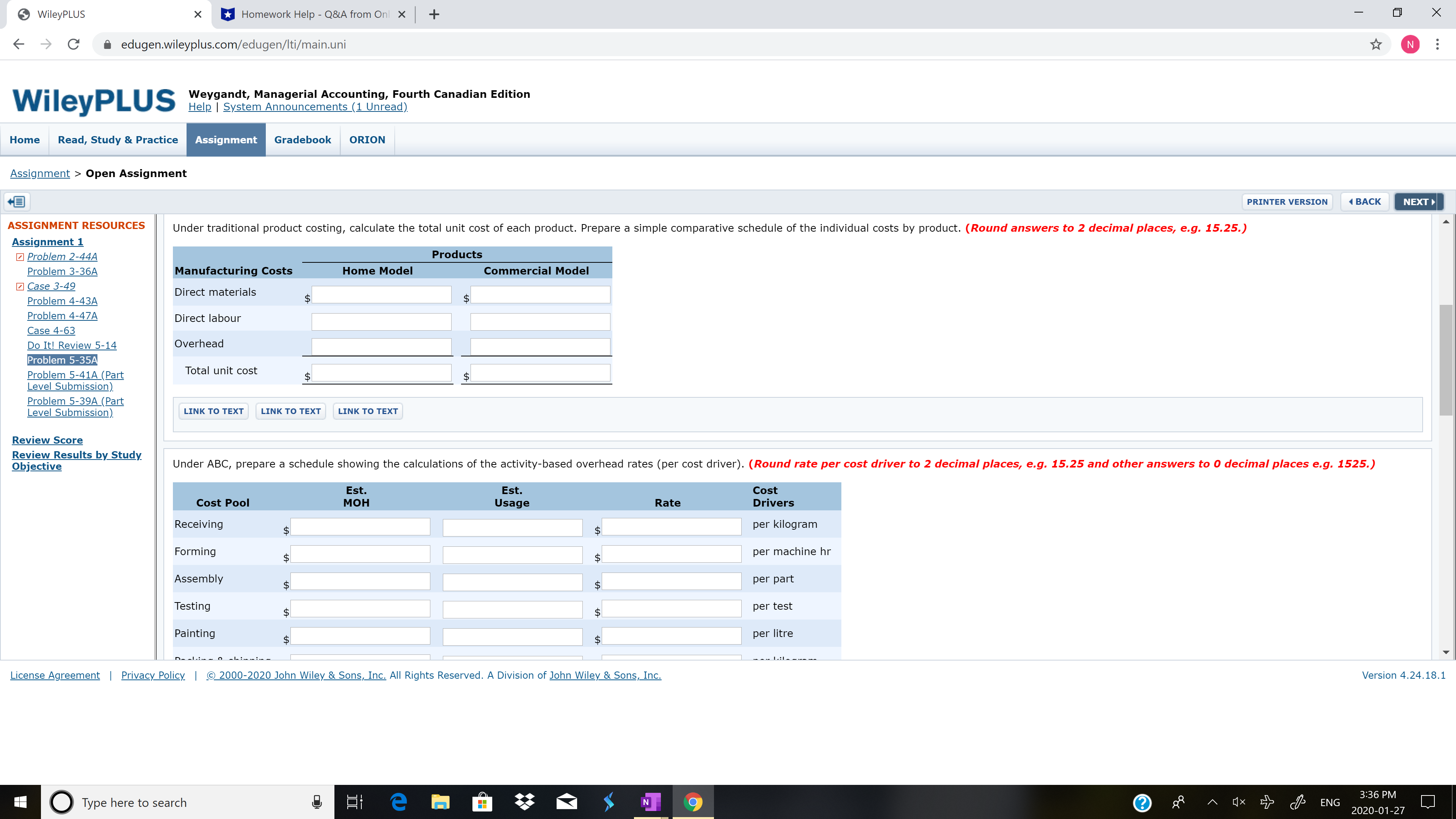Viewport: 1456px width, 819px height.
Task: Reload the WileyPLUS page
Action: click(x=74, y=44)
